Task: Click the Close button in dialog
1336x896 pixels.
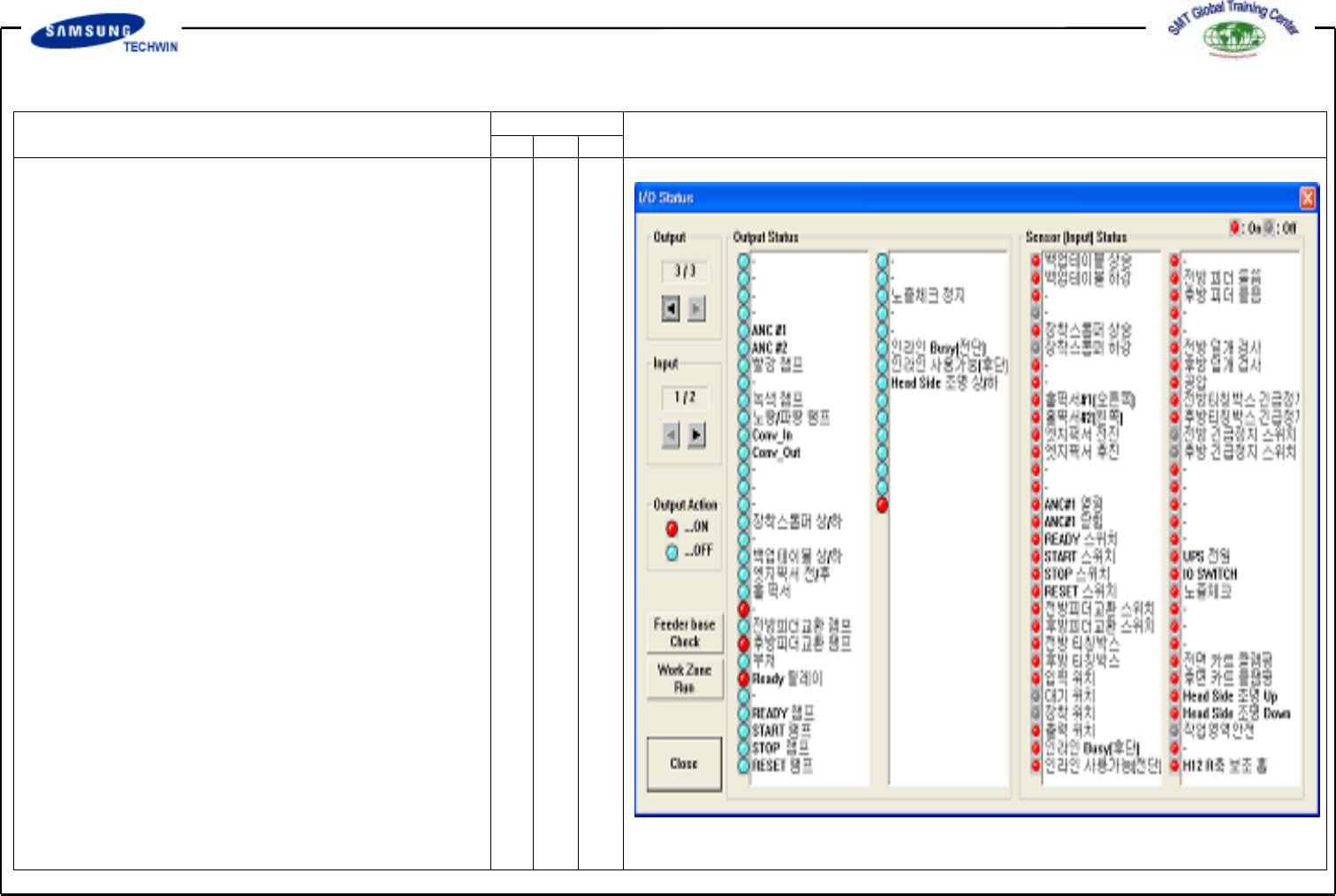Action: tap(684, 763)
